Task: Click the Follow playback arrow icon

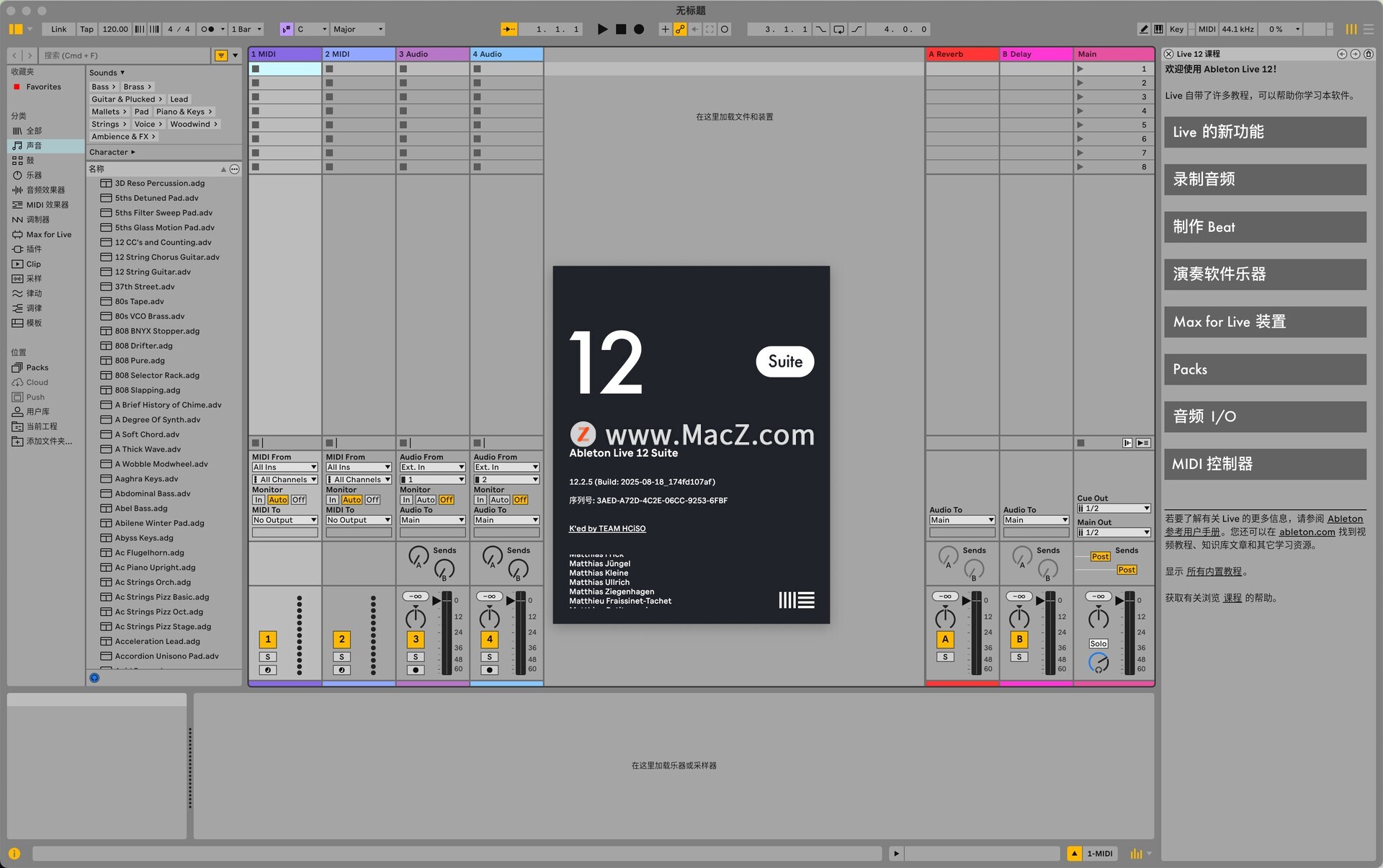Action: [509, 30]
